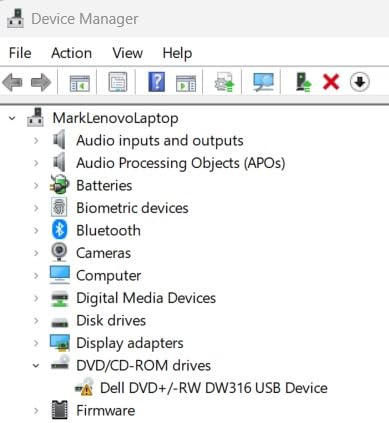Expand Audio Processing Objects (APOs) chevron
Viewport: 389px width, 423px height.
pos(36,163)
